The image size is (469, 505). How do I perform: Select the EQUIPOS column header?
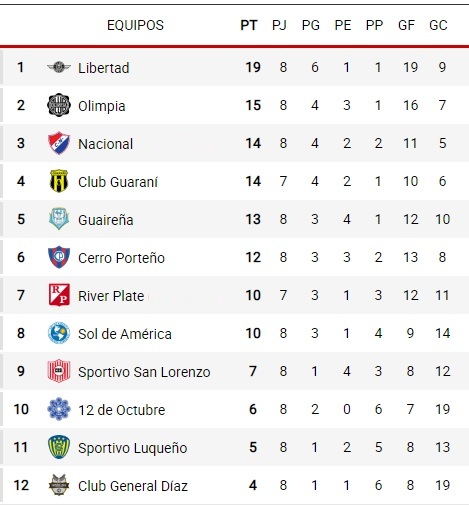135,25
